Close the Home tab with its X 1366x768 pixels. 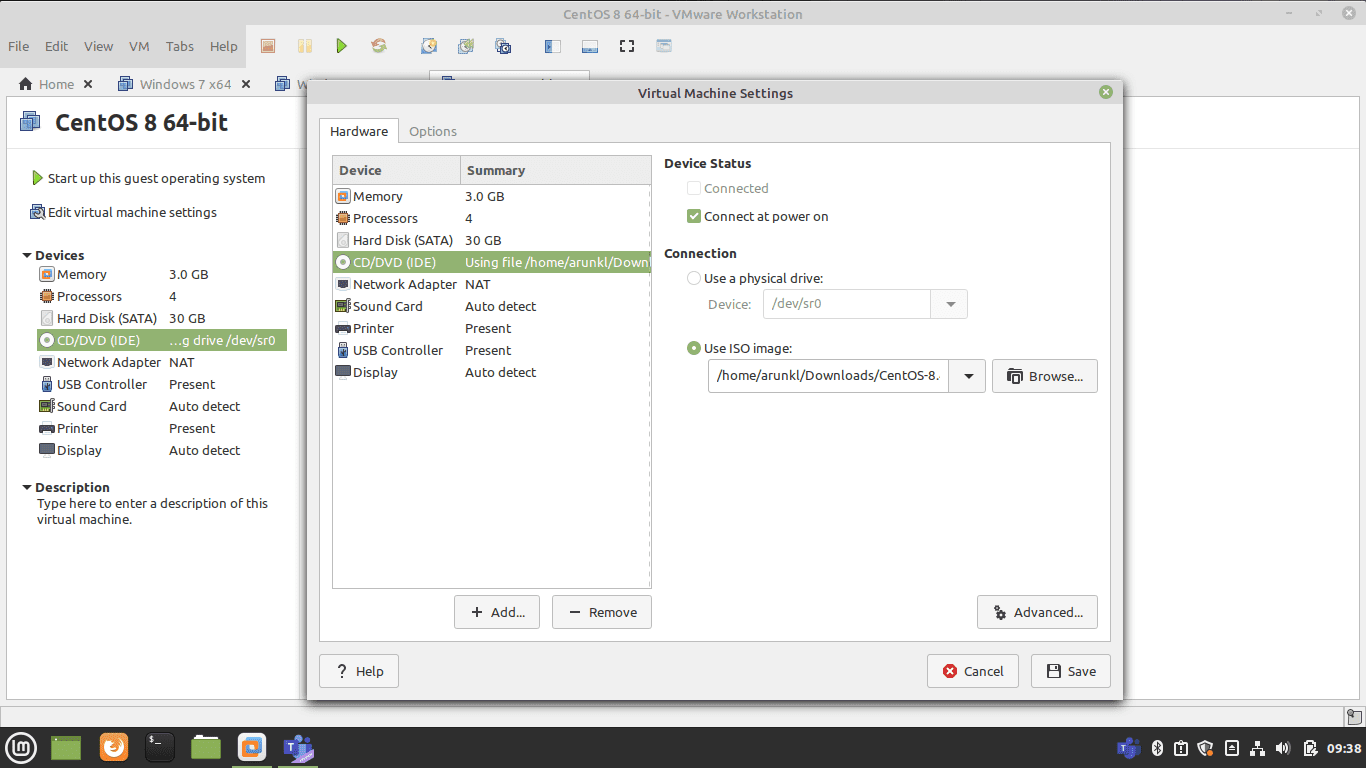click(88, 84)
